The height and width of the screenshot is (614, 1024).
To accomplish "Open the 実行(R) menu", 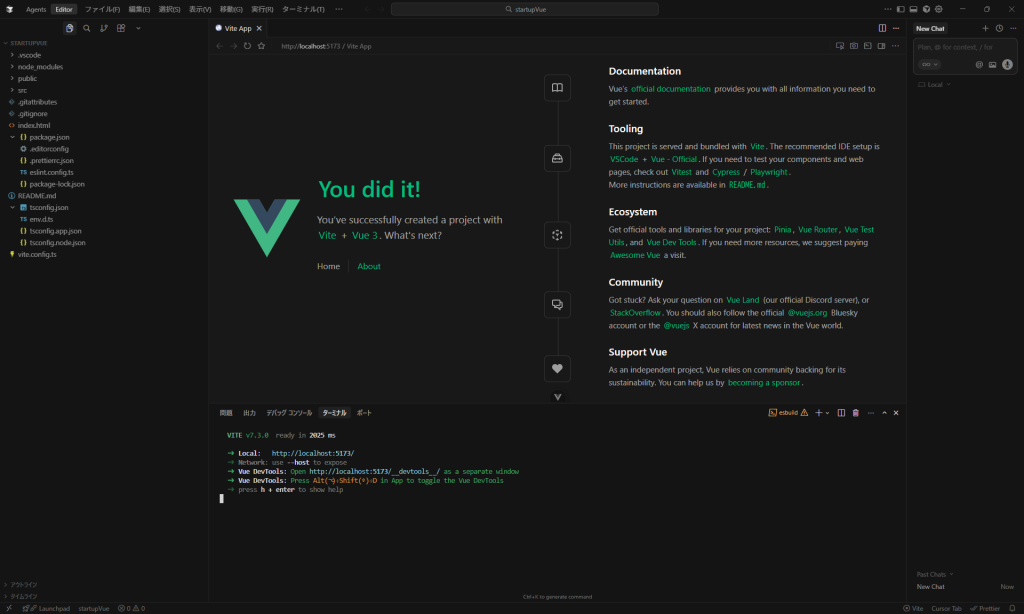I will point(262,9).
